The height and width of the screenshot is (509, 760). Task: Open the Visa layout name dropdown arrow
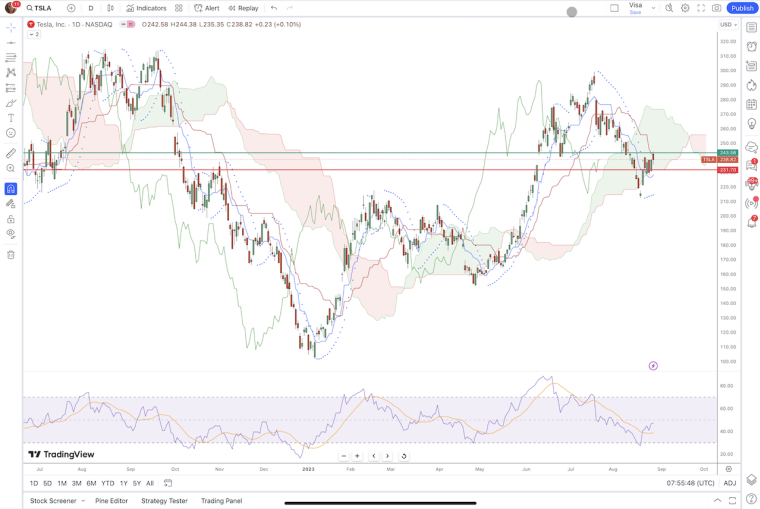pos(654,8)
